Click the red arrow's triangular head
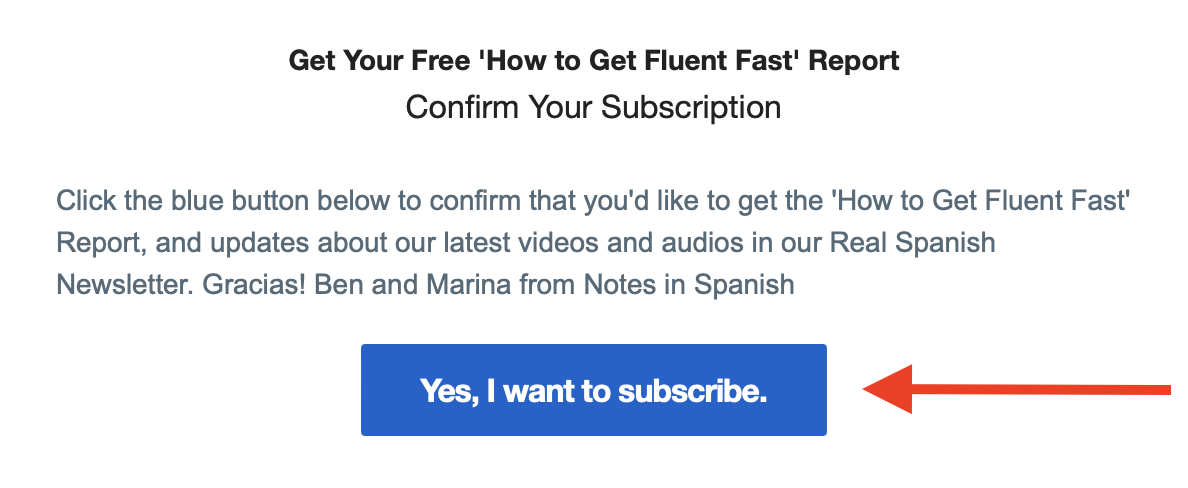Image resolution: width=1188 pixels, height=488 pixels. tap(888, 389)
